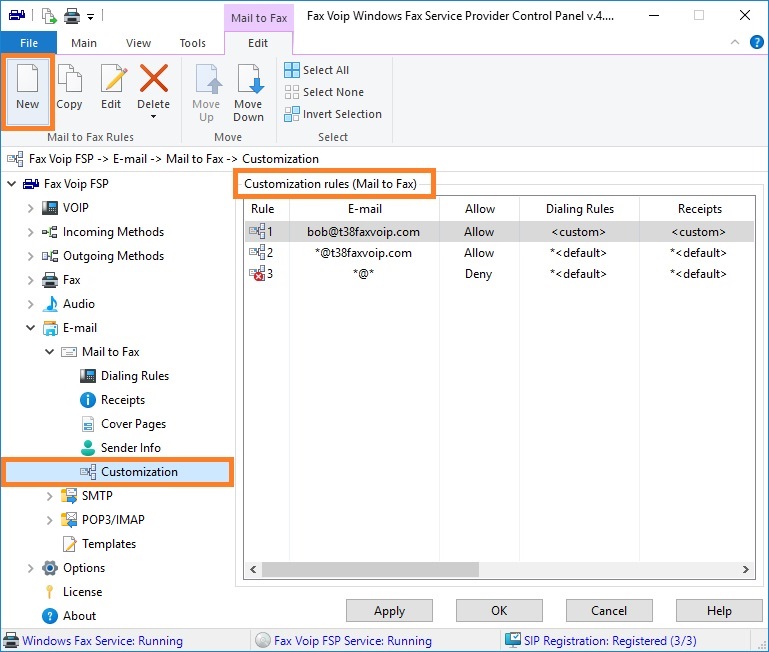Screen dimensions: 769x652
Task: Move rule Up
Action: [206, 93]
